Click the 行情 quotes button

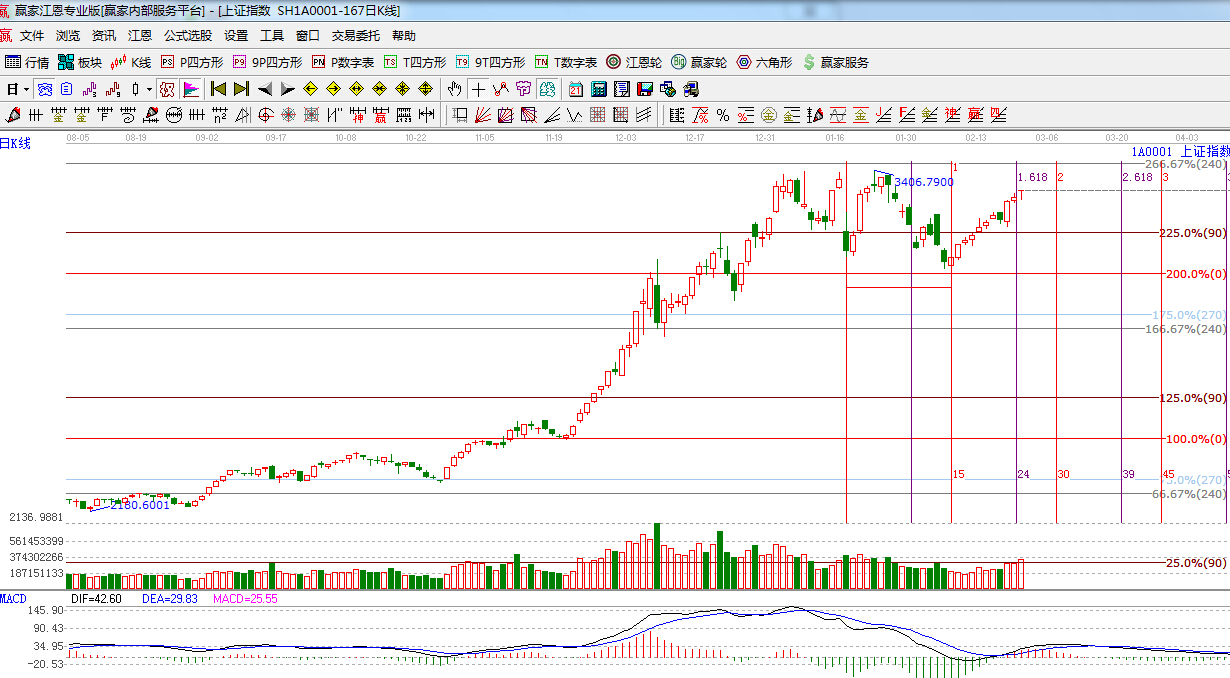click(x=27, y=62)
